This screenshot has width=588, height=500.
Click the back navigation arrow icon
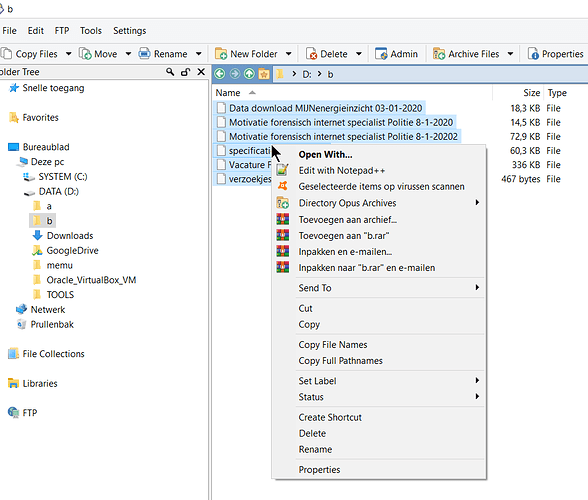[x=220, y=74]
